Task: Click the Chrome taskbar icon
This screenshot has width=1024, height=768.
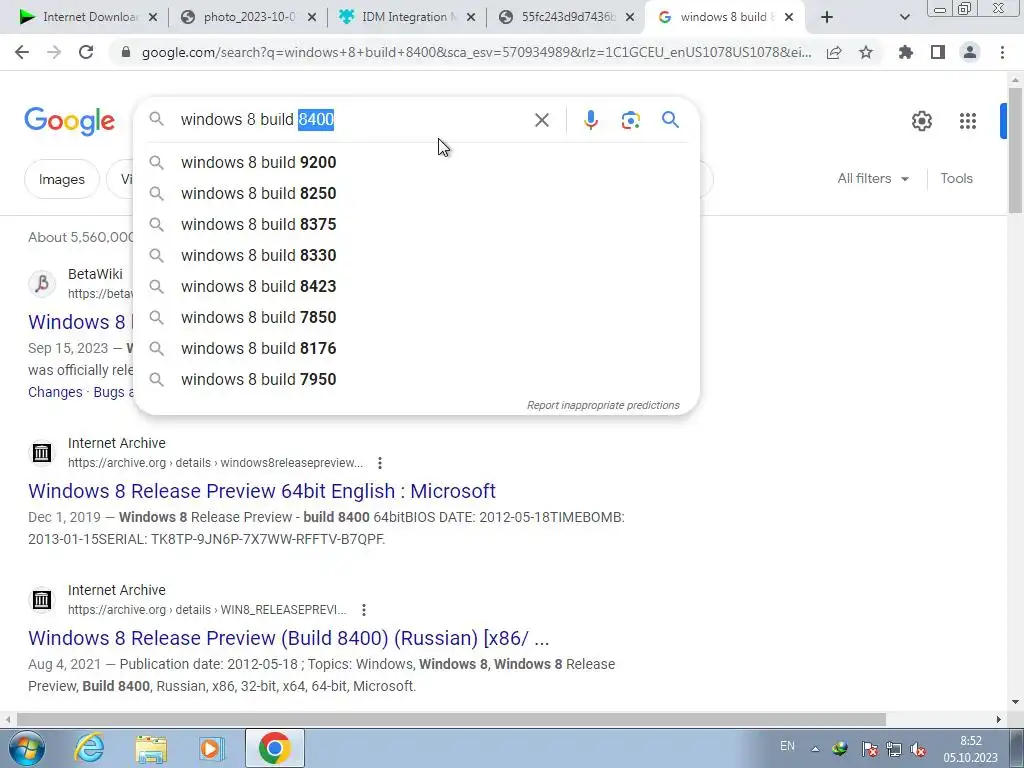Action: click(x=274, y=748)
